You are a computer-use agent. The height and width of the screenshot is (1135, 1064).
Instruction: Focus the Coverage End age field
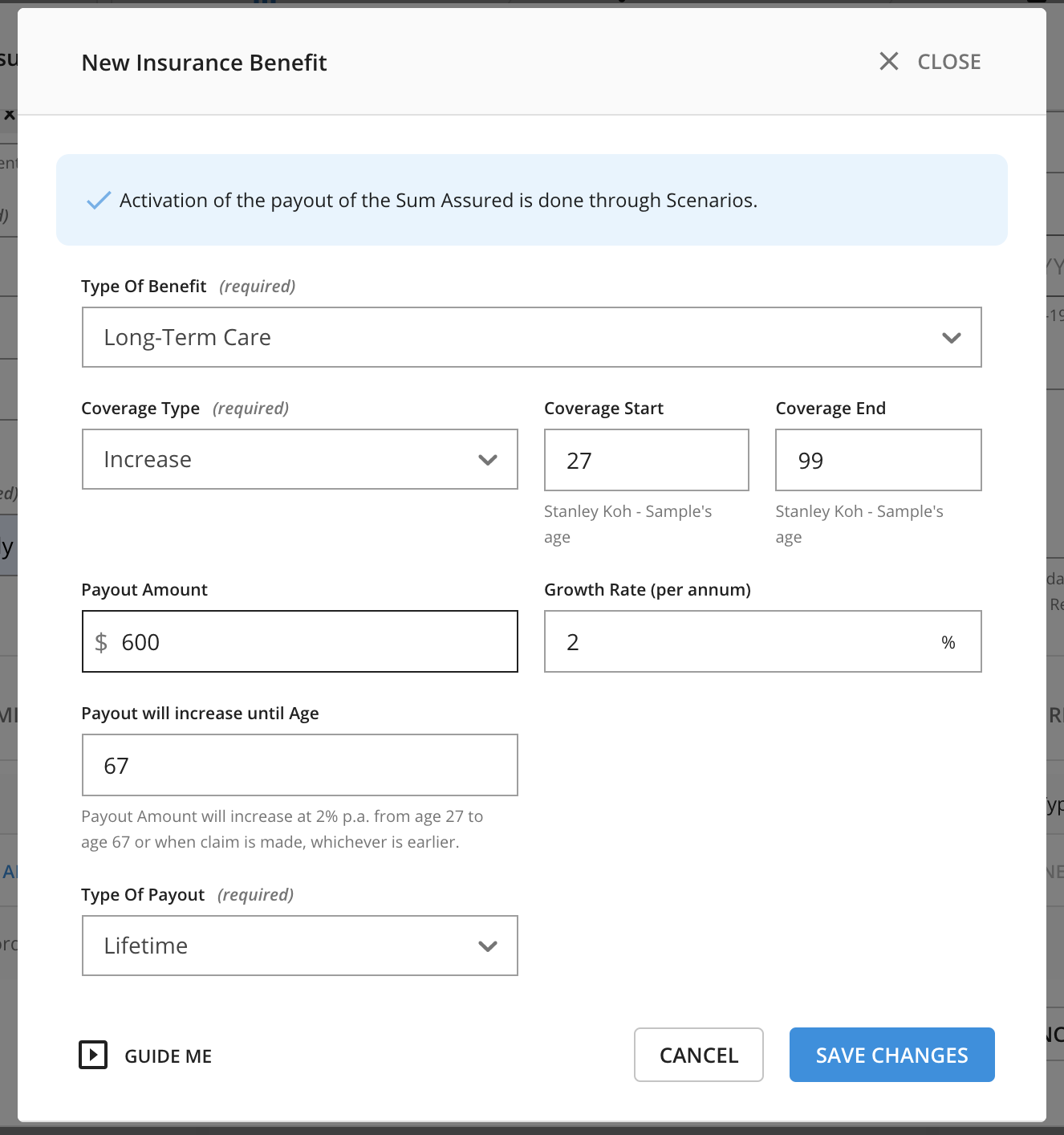click(878, 460)
